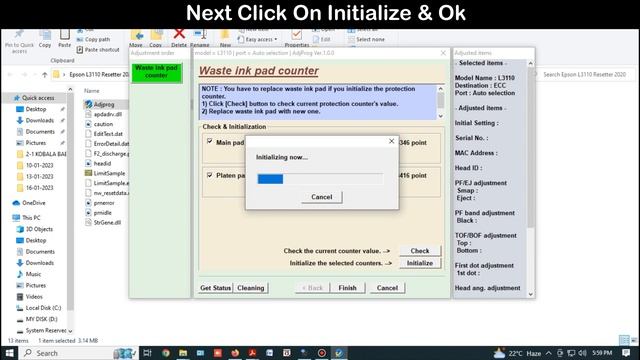The width and height of the screenshot is (640, 360).
Task: Close the Initializing now dialog
Action: (391, 141)
